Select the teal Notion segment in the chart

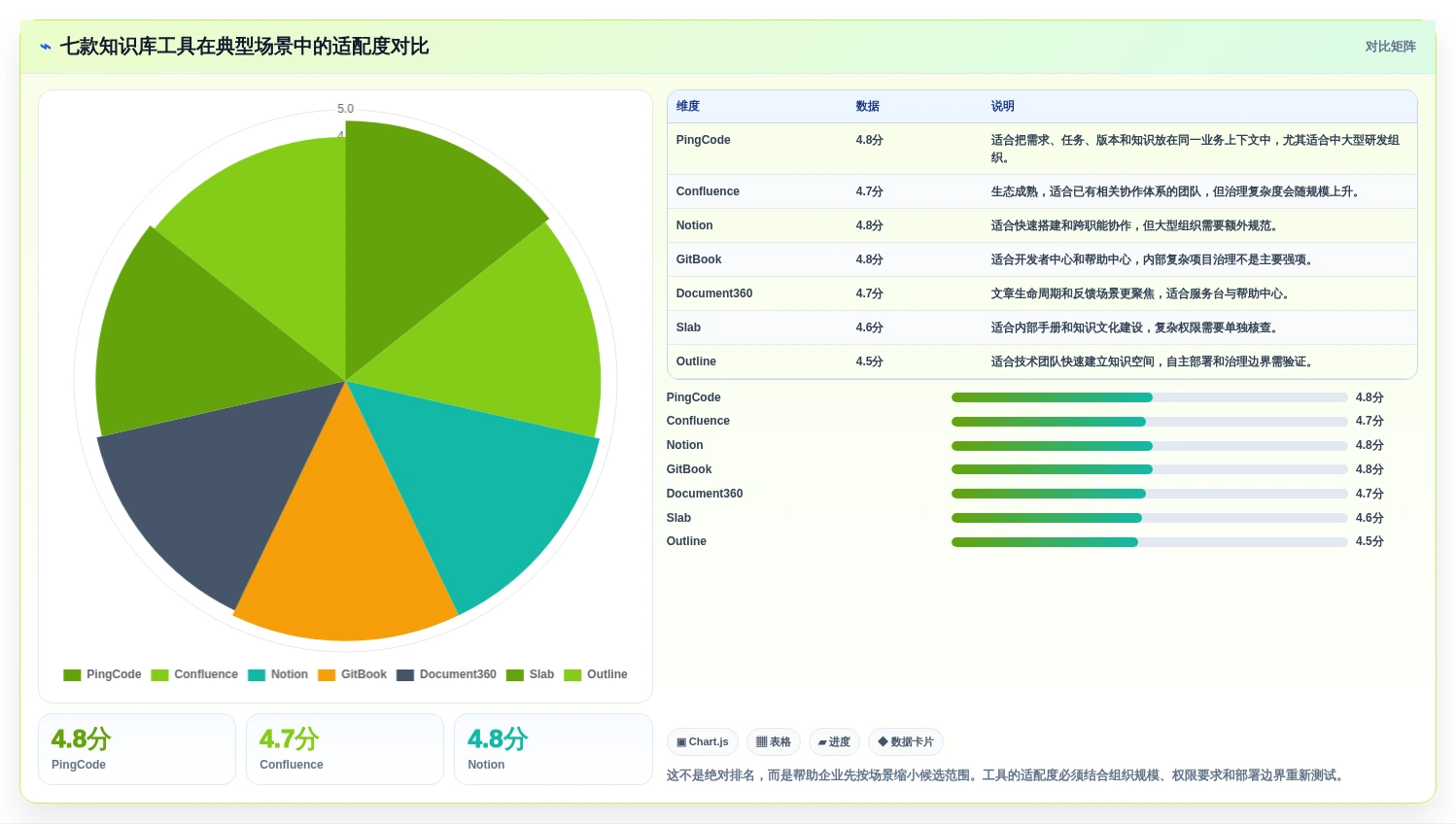(486, 486)
